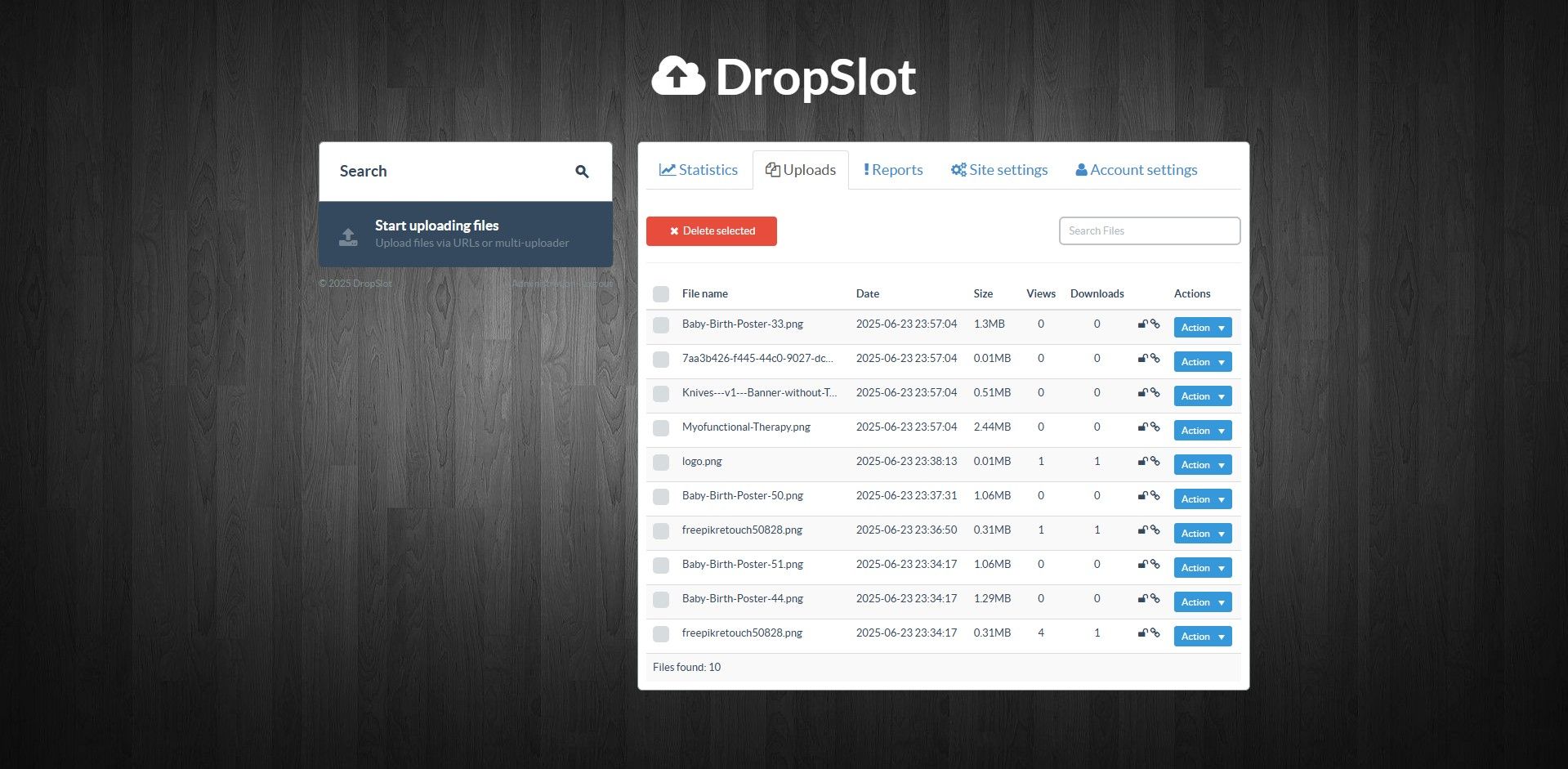Check the box for Baby-Birth-Poster-44.png

[661, 600]
